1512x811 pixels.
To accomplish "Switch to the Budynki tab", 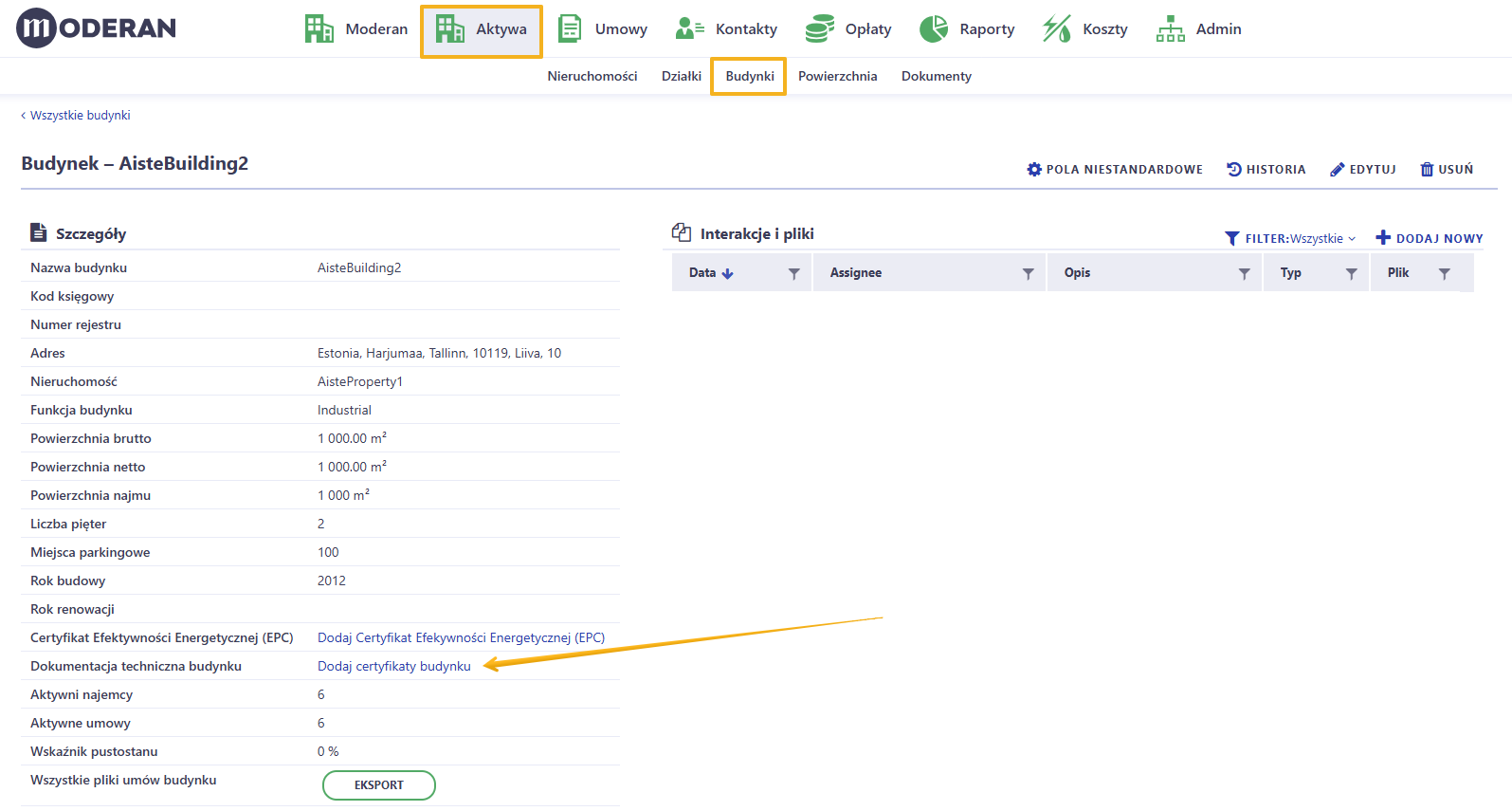I will click(x=750, y=76).
